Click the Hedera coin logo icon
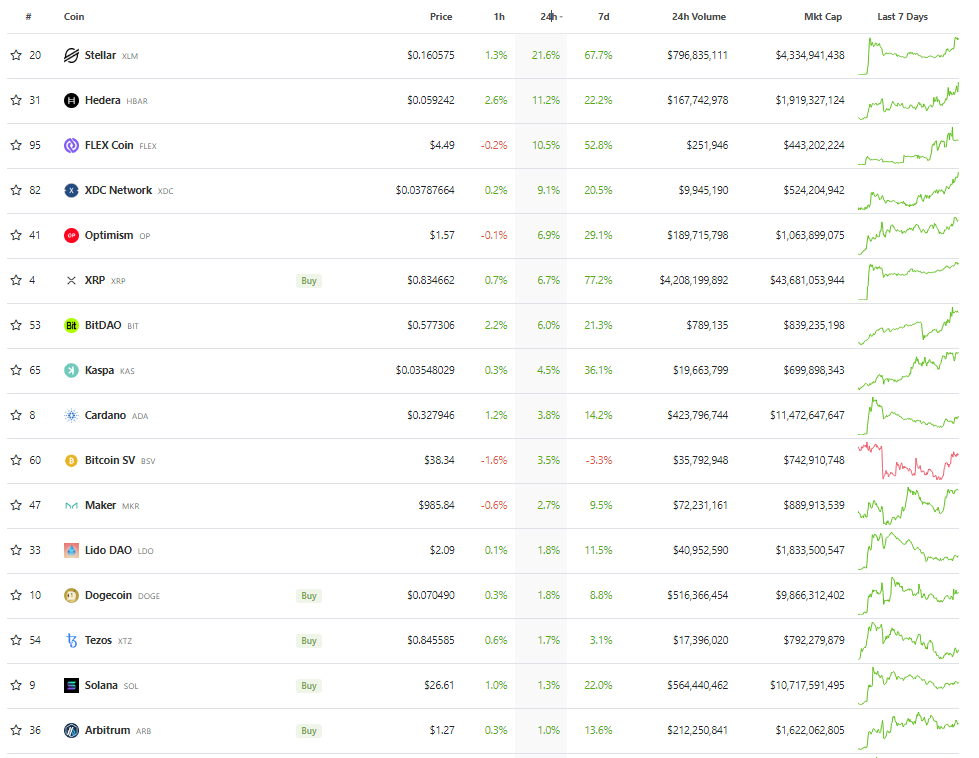979x758 pixels. click(x=71, y=101)
